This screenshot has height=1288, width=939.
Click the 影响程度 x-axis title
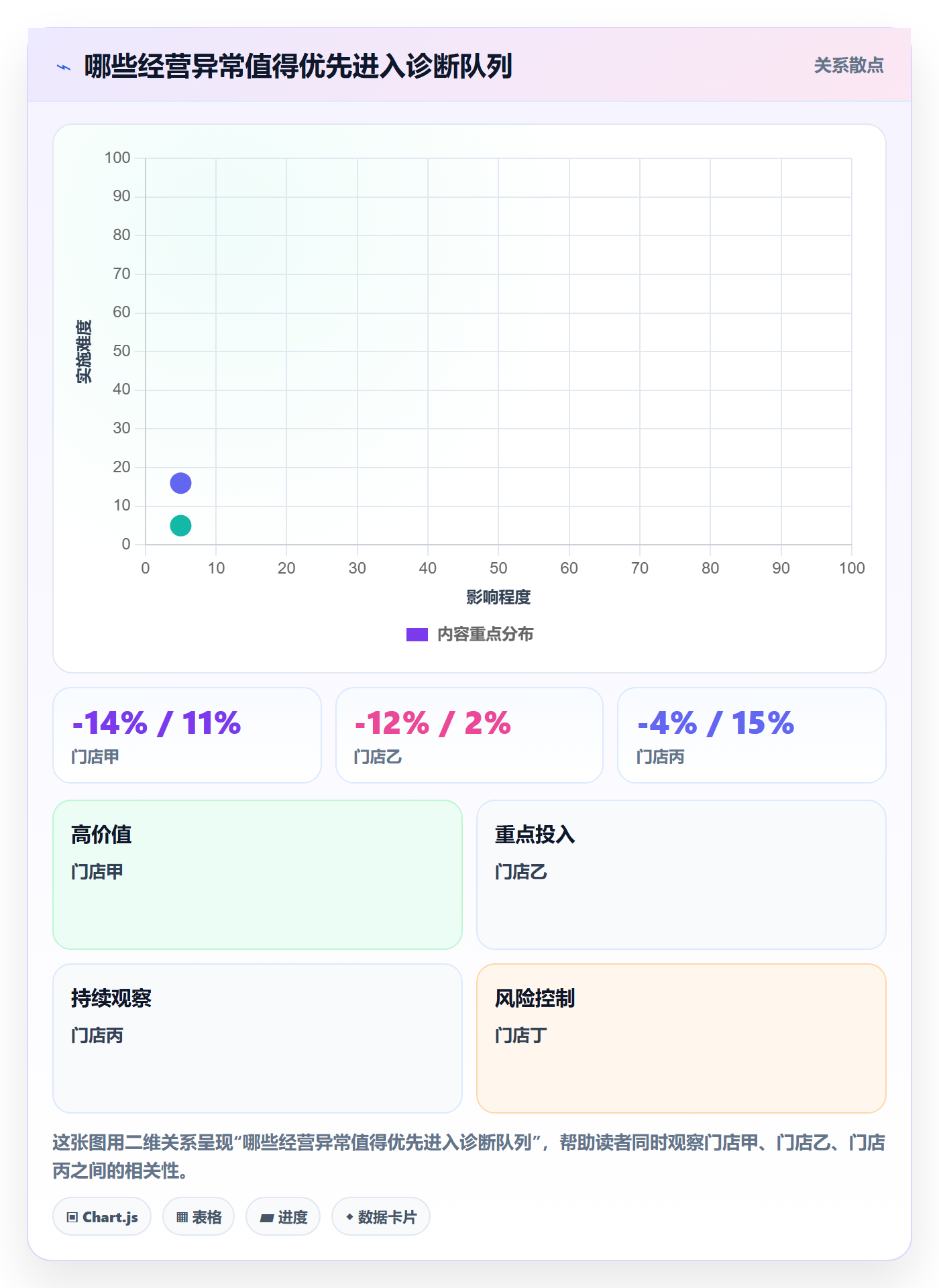(498, 597)
